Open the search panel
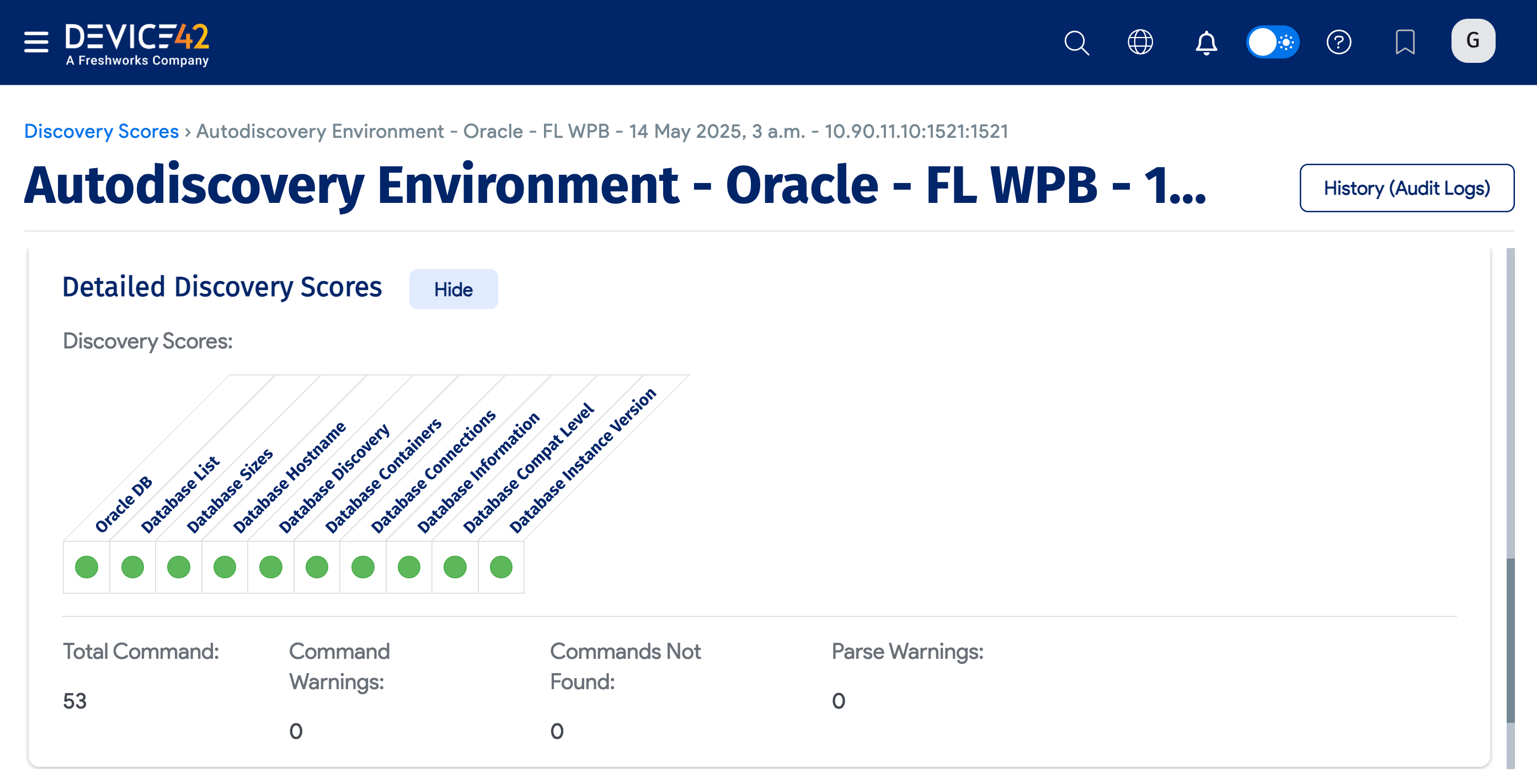The height and width of the screenshot is (784, 1537). (1076, 42)
